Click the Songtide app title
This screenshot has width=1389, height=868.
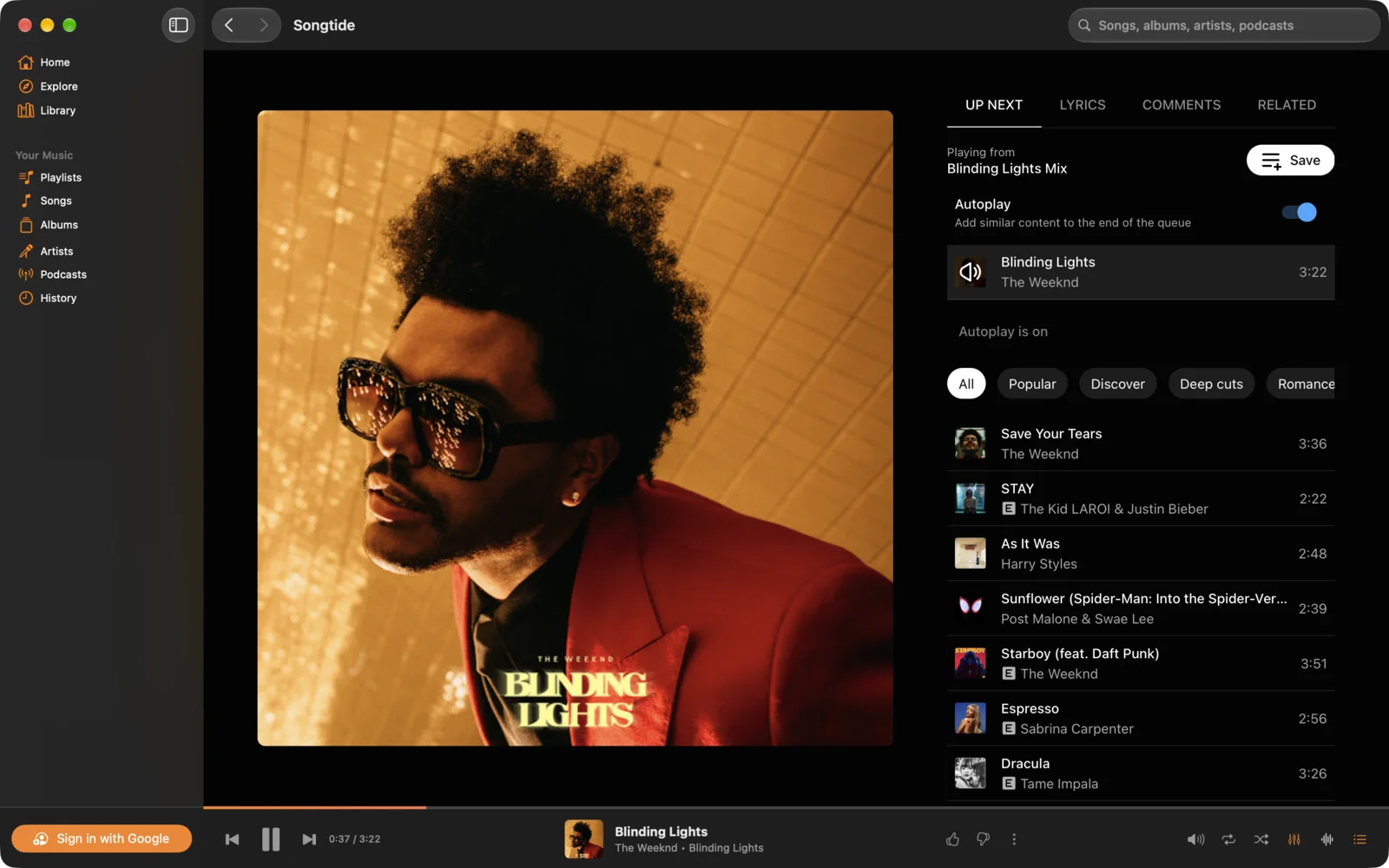pyautogui.click(x=324, y=25)
